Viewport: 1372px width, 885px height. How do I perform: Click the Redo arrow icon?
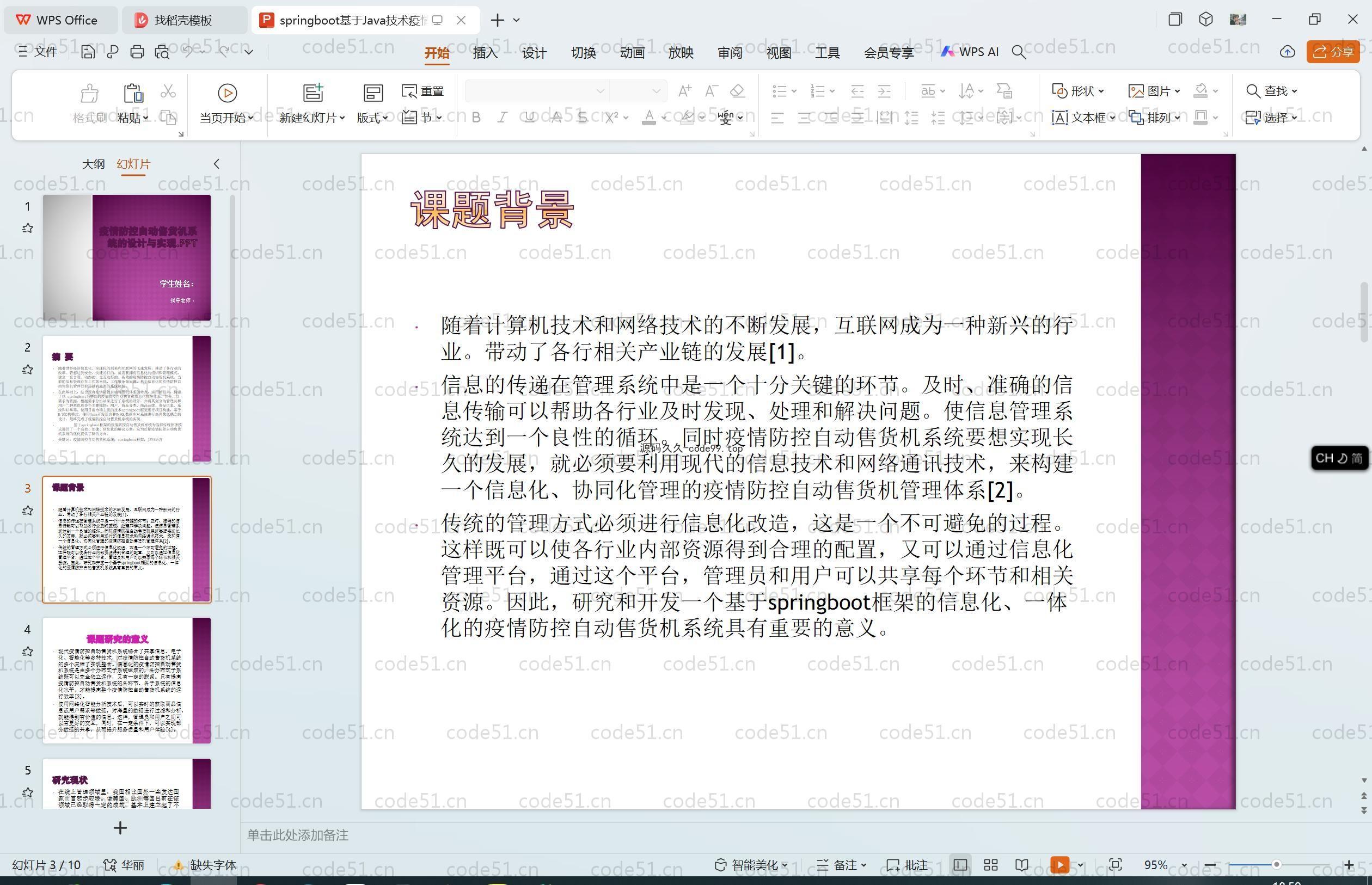[224, 51]
